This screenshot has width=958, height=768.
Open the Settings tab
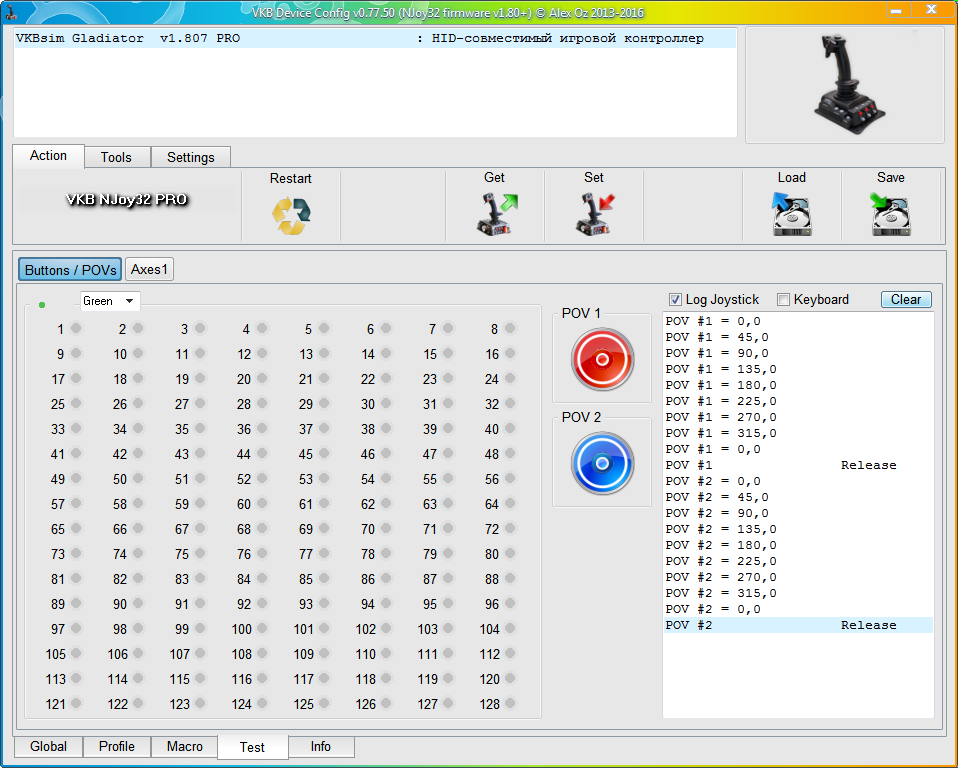pyautogui.click(x=191, y=158)
